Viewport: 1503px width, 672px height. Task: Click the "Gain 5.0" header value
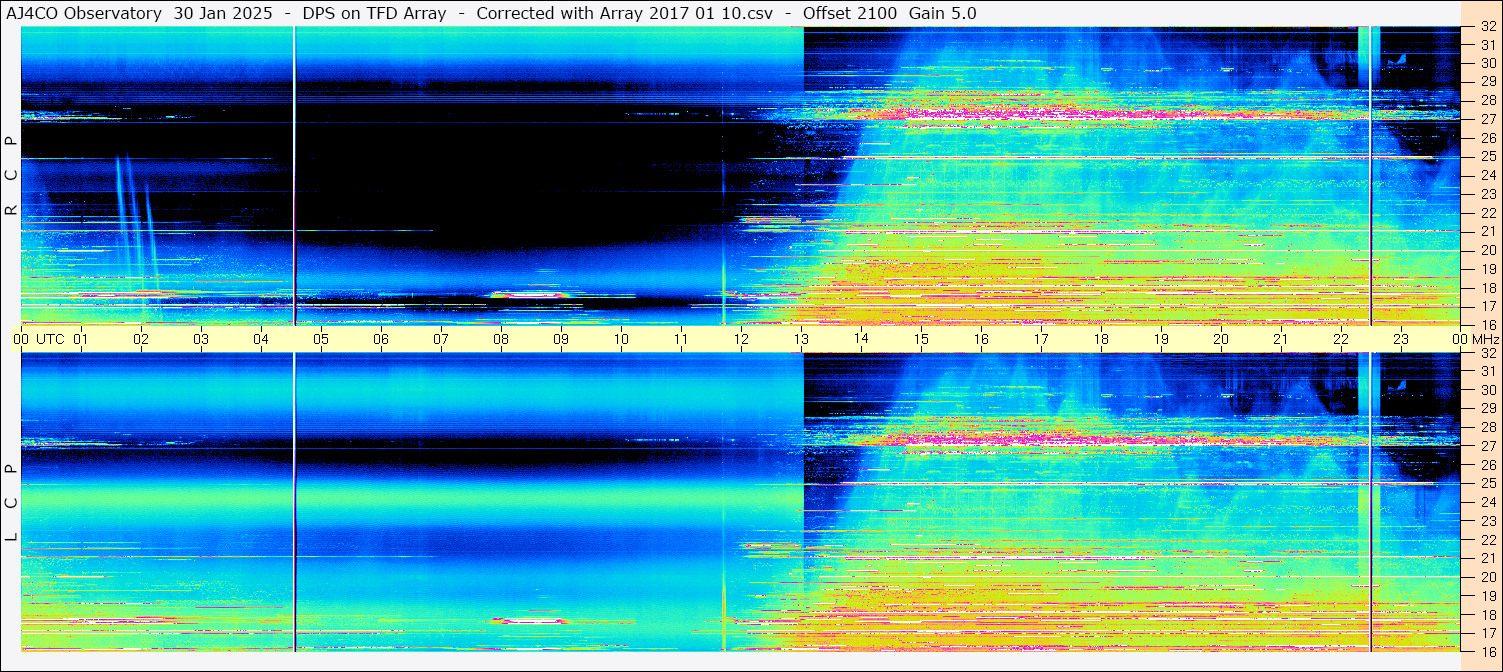tap(943, 13)
